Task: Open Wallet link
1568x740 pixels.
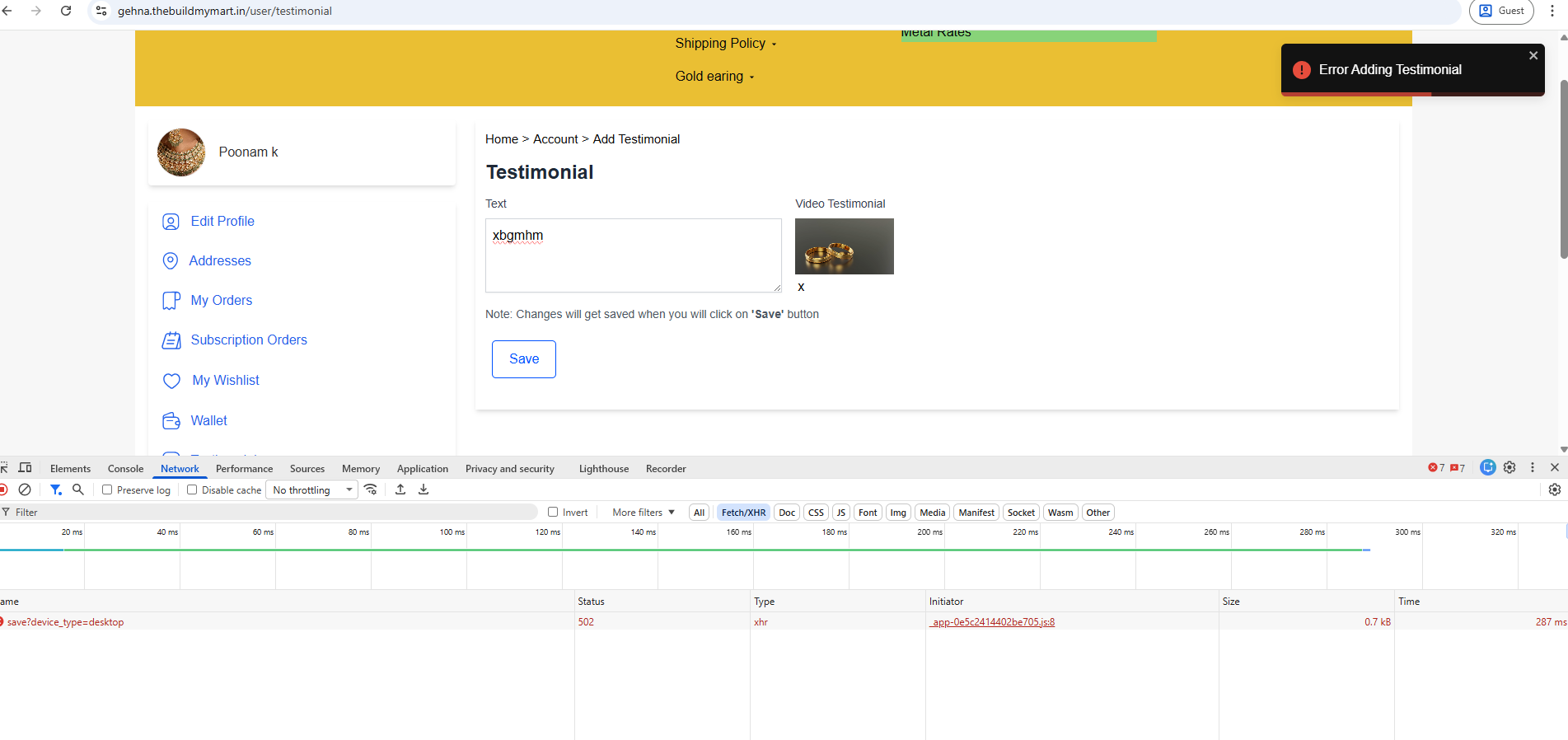Action: [209, 420]
